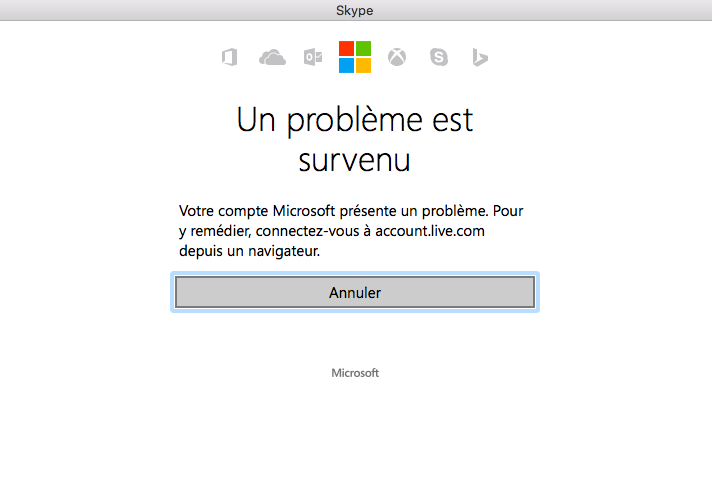Click the grey Office icon
This screenshot has width=712, height=490.
coord(230,57)
